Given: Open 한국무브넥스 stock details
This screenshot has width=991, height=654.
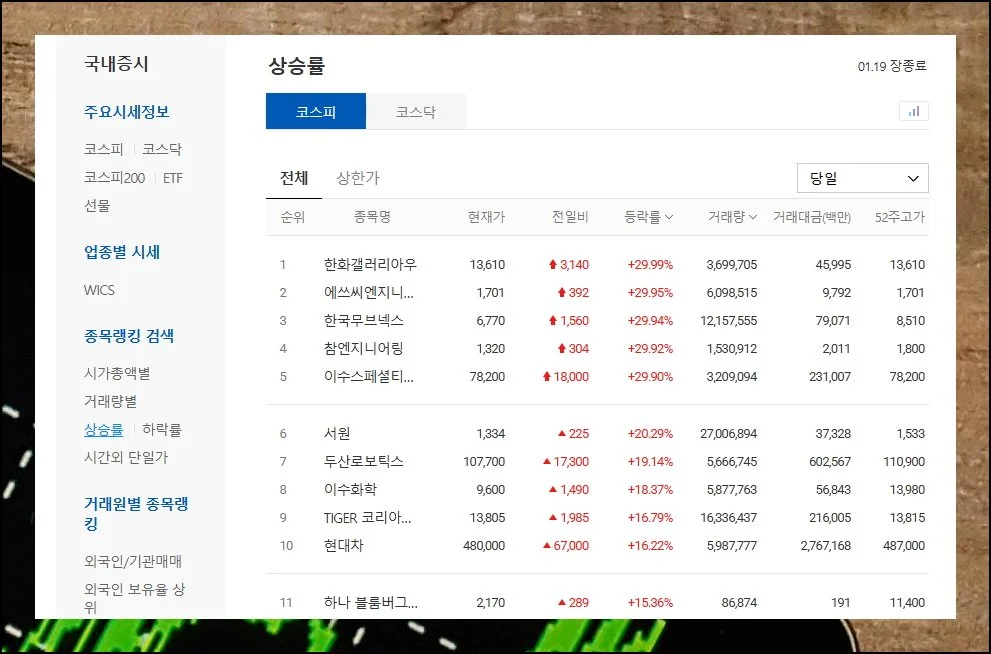Looking at the screenshot, I should 363,321.
